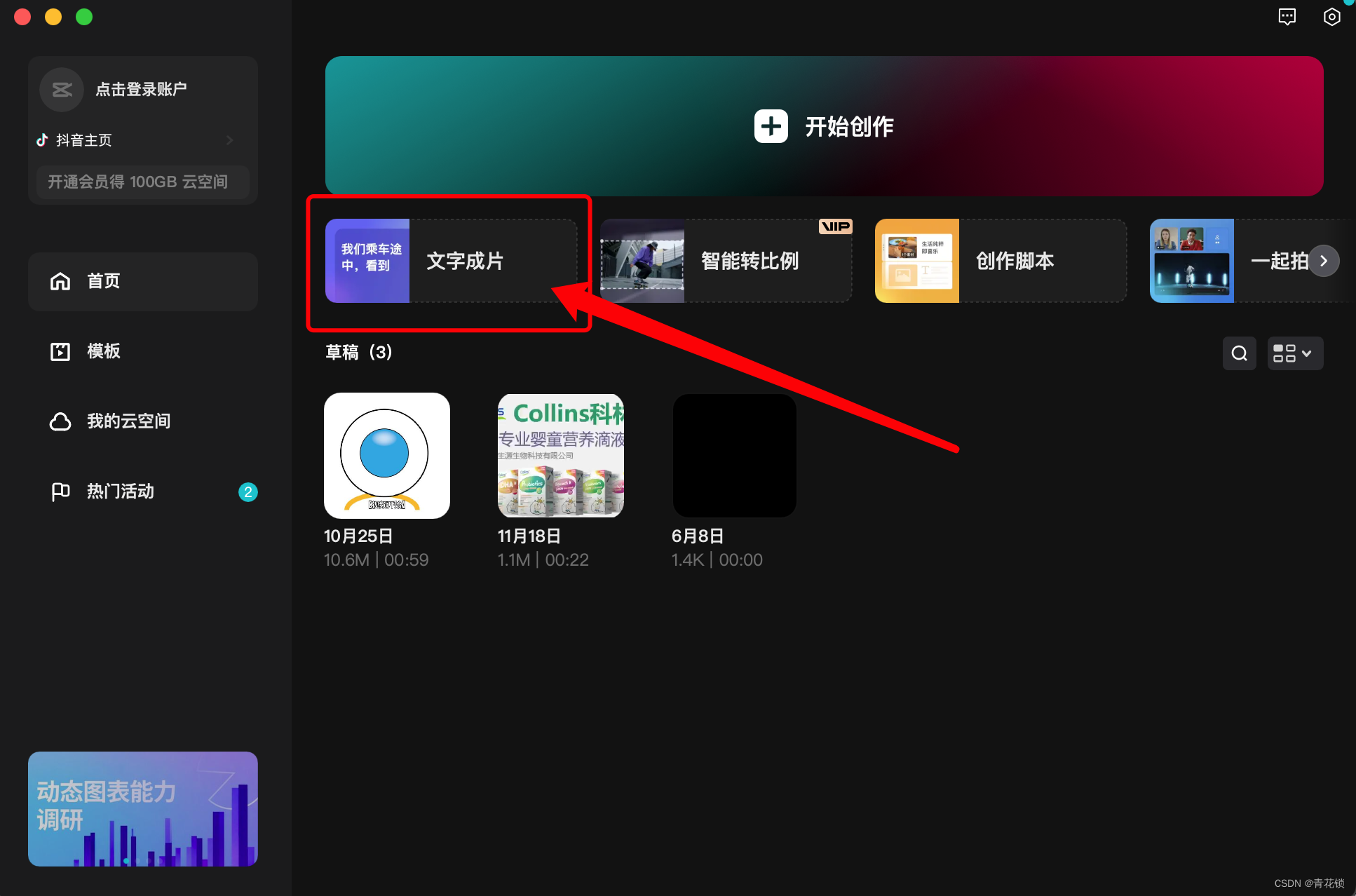
Task: Open 模板 in the sidebar
Action: click(103, 351)
